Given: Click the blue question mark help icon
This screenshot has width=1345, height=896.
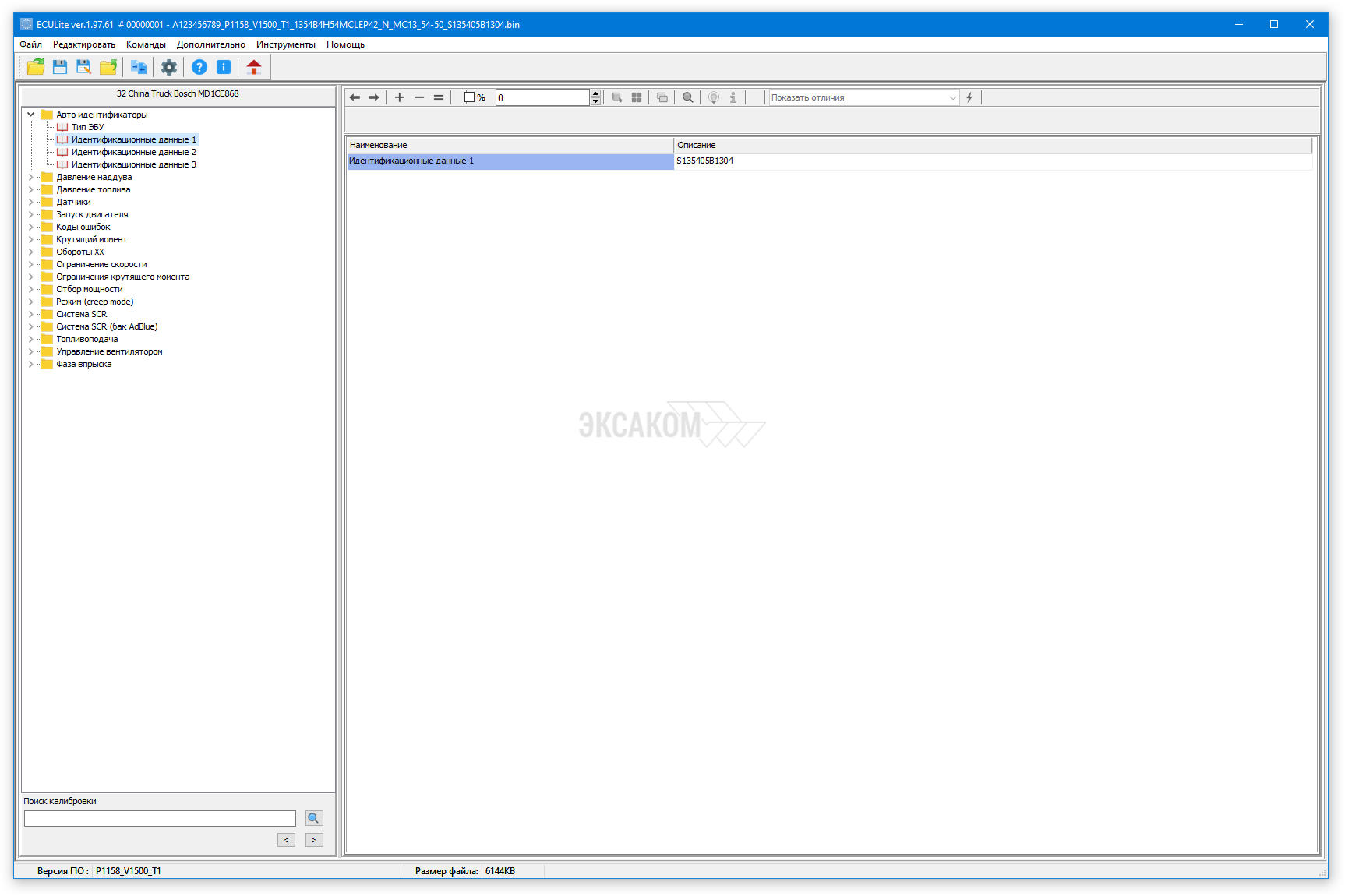Looking at the screenshot, I should click(x=199, y=67).
